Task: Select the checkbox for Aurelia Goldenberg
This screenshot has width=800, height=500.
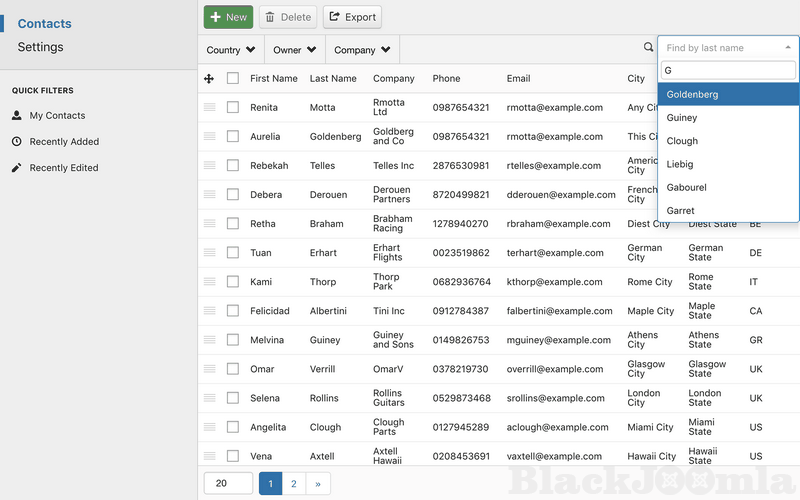Action: click(233, 136)
